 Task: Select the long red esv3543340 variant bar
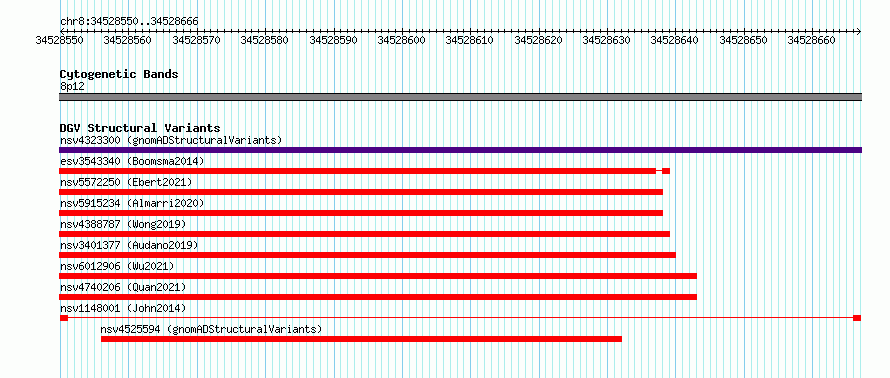pyautogui.click(x=358, y=171)
